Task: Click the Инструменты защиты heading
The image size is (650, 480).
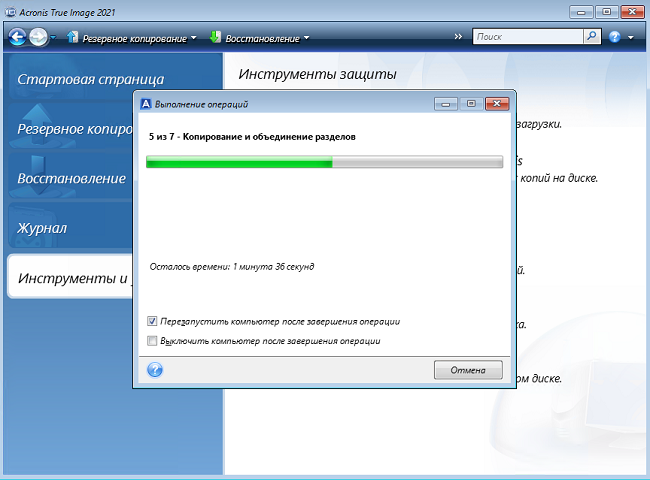Action: [x=317, y=74]
